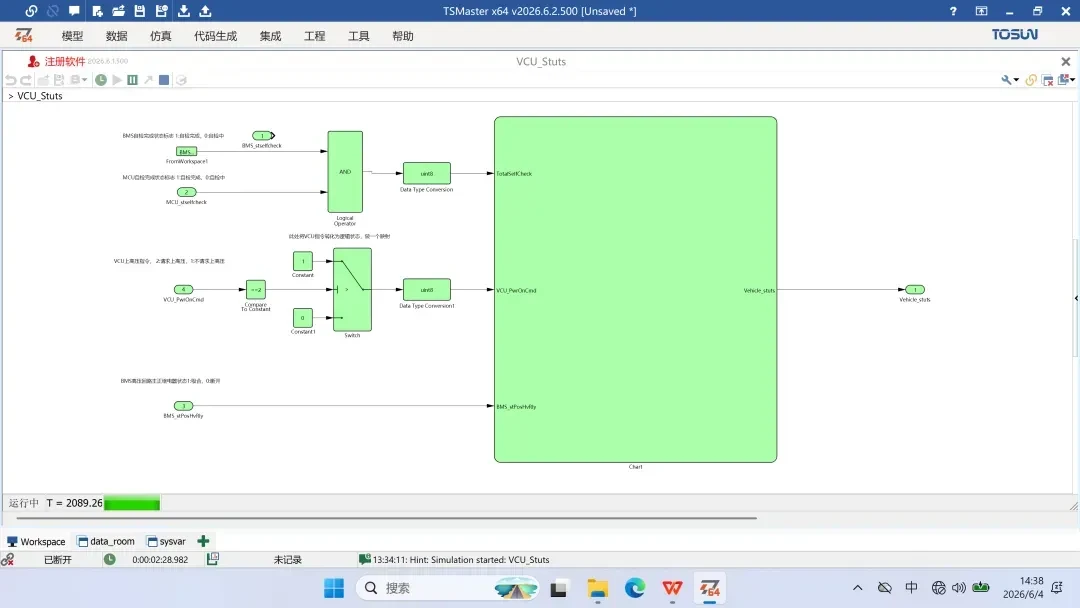Select the Vehicle_stuts output port
The height and width of the screenshot is (608, 1080).
point(915,289)
